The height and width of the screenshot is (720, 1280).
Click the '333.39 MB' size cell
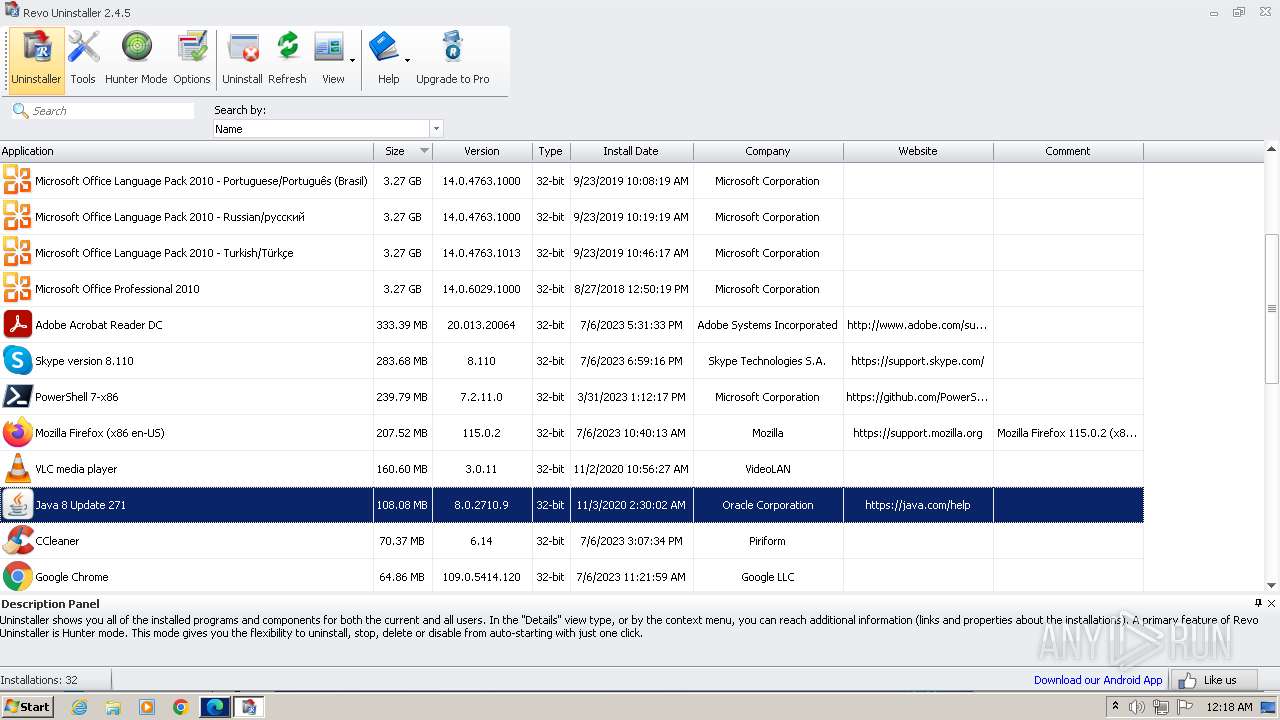[x=402, y=325]
